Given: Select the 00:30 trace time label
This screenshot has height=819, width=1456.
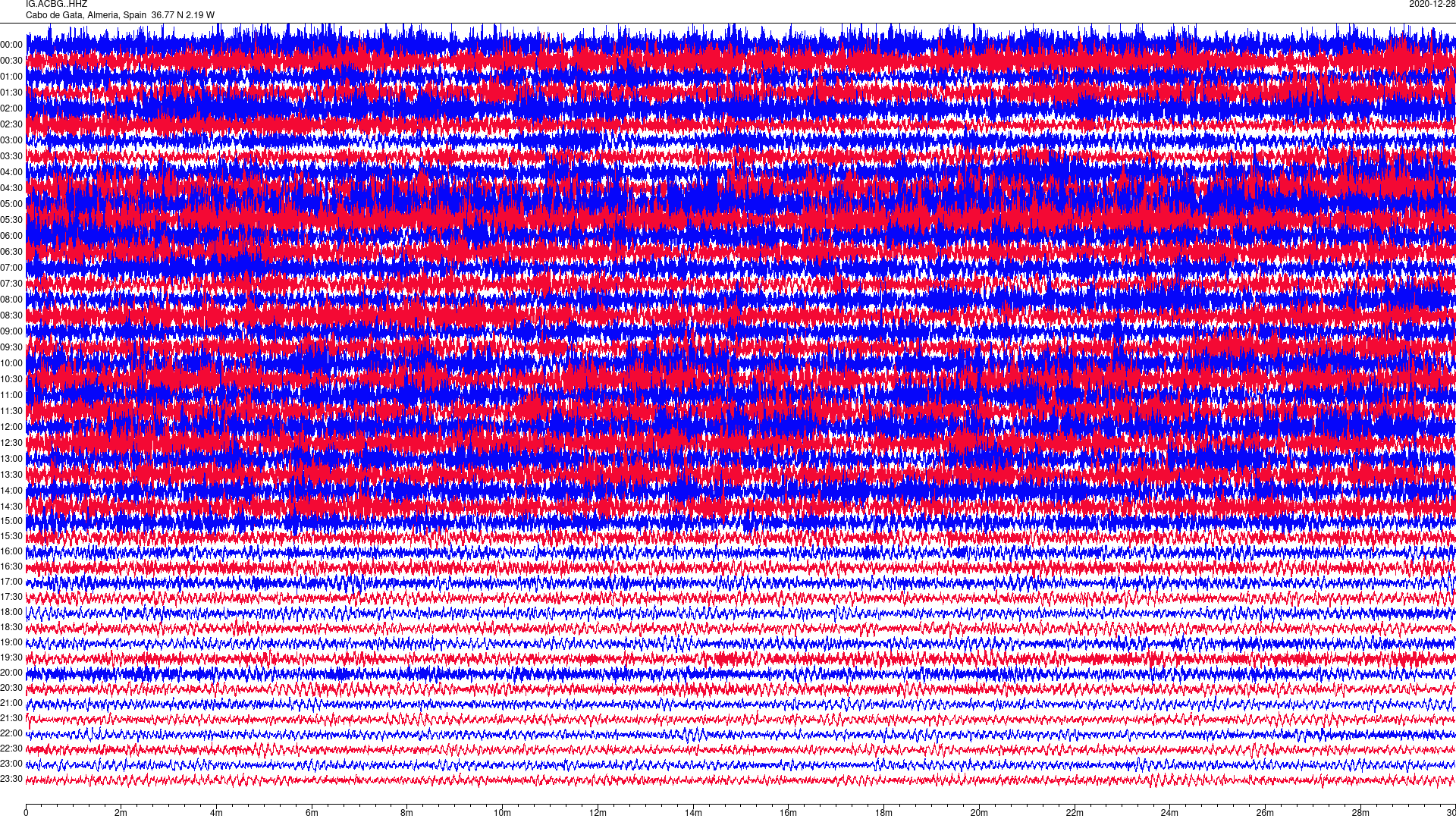Looking at the screenshot, I should pos(11,61).
